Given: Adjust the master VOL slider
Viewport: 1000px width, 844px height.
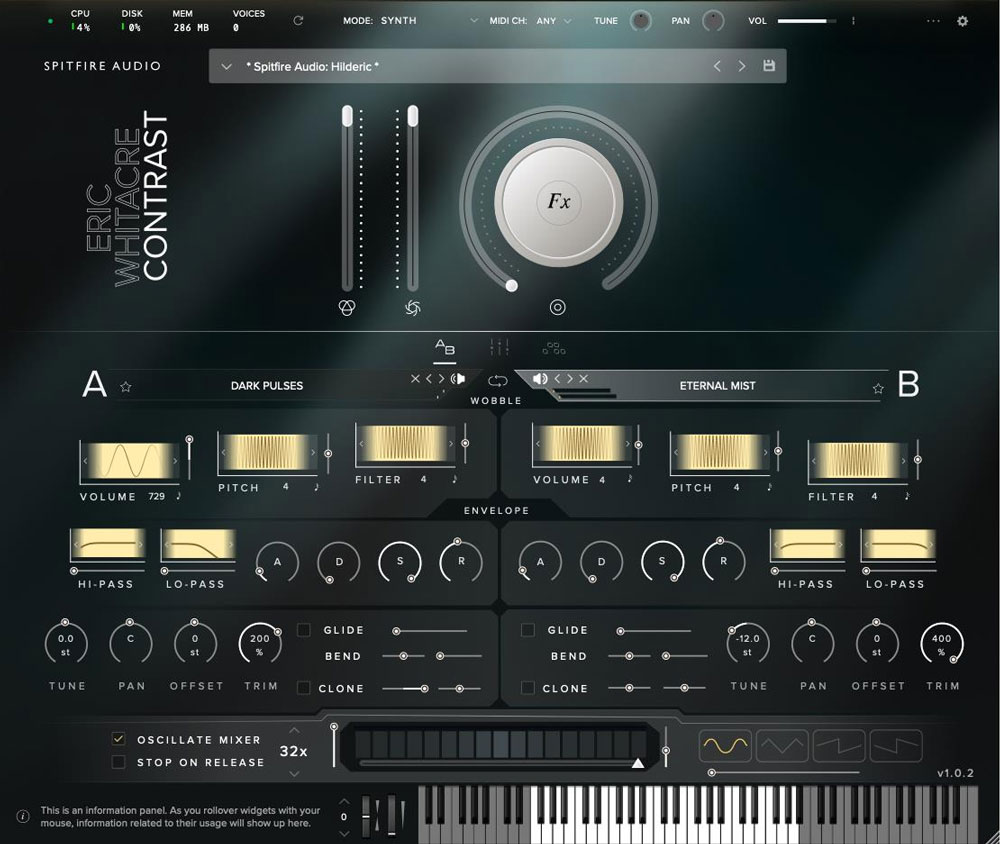Looking at the screenshot, I should [x=806, y=21].
